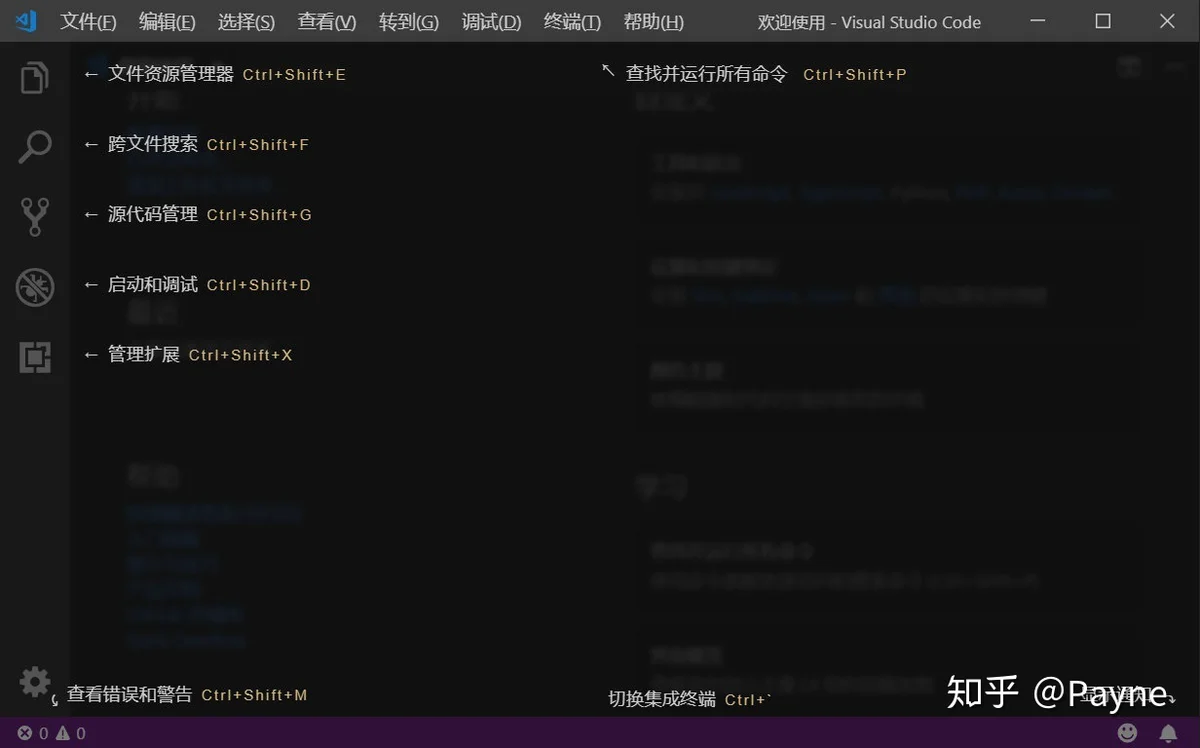This screenshot has height=748, width=1200.
Task: Minimize the Visual Studio Code window
Action: pyautogui.click(x=1039, y=21)
